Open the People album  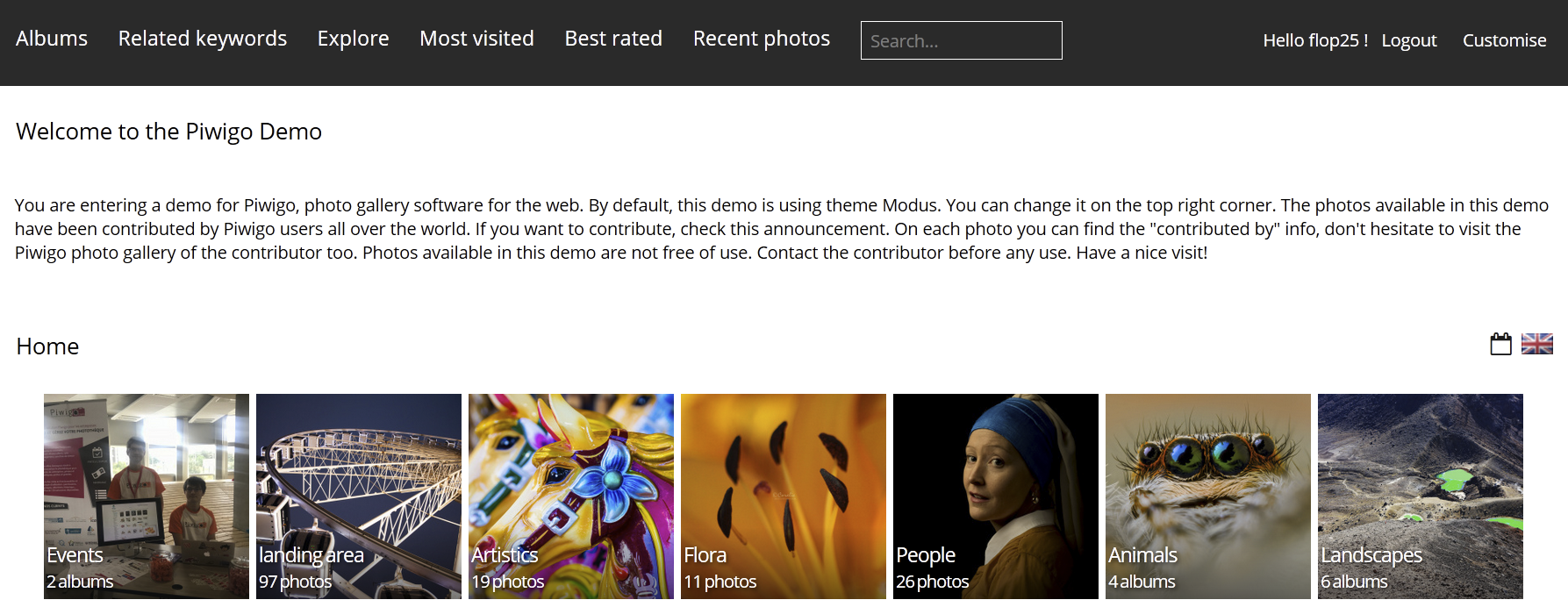point(995,496)
